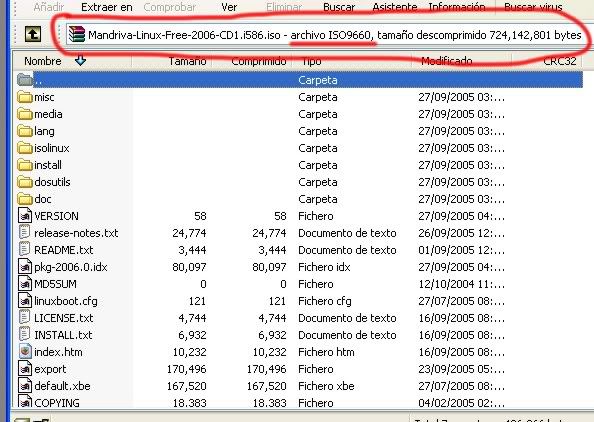
Task: Click the sort arrow next to Nombre
Action: [80, 60]
